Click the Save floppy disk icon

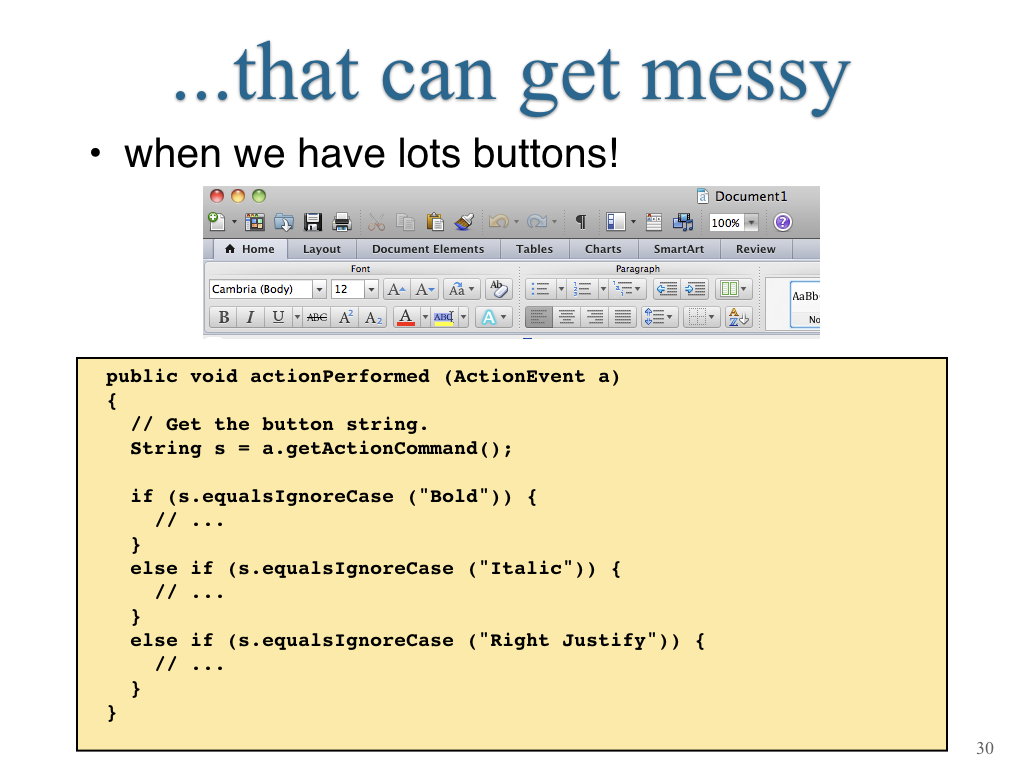pos(313,223)
